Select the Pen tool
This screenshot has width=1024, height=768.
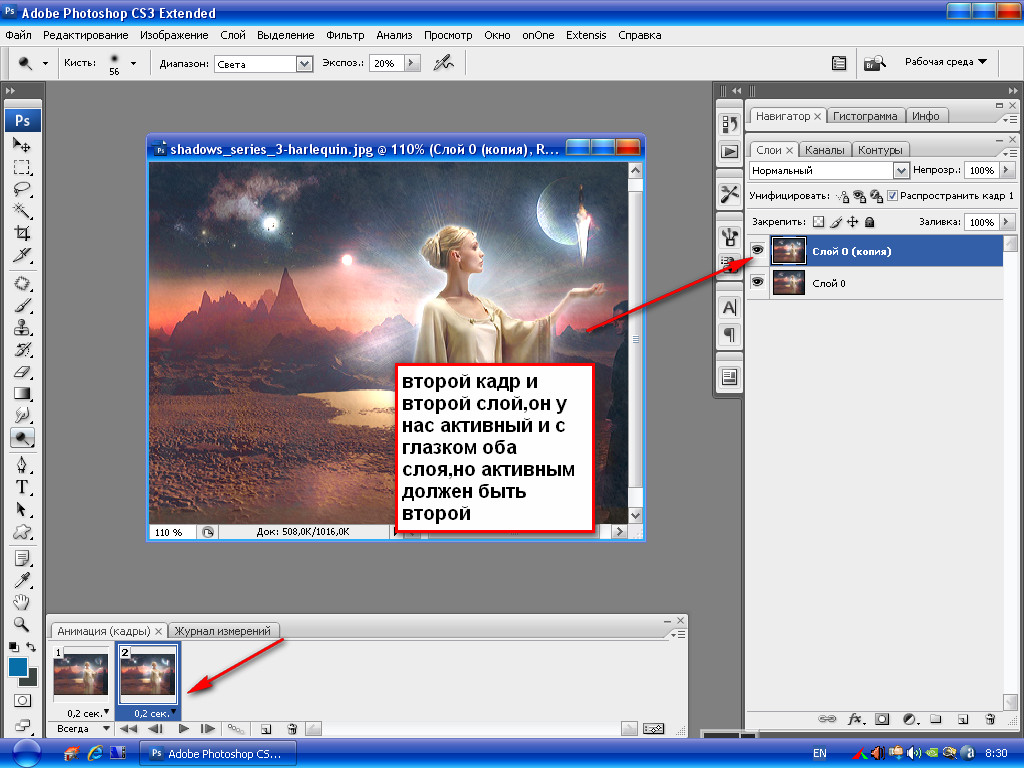(22, 465)
